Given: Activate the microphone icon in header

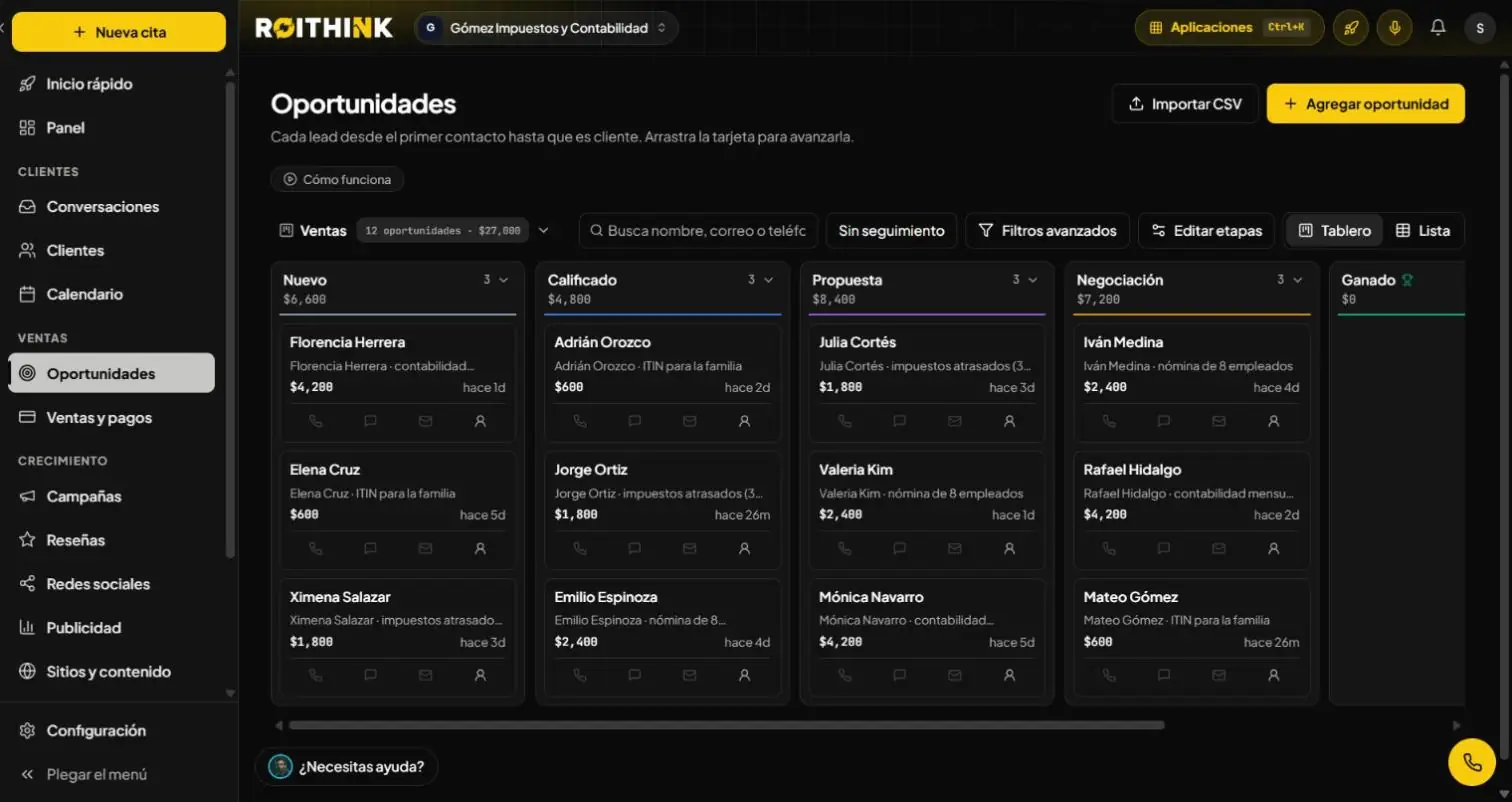Looking at the screenshot, I should [x=1394, y=28].
